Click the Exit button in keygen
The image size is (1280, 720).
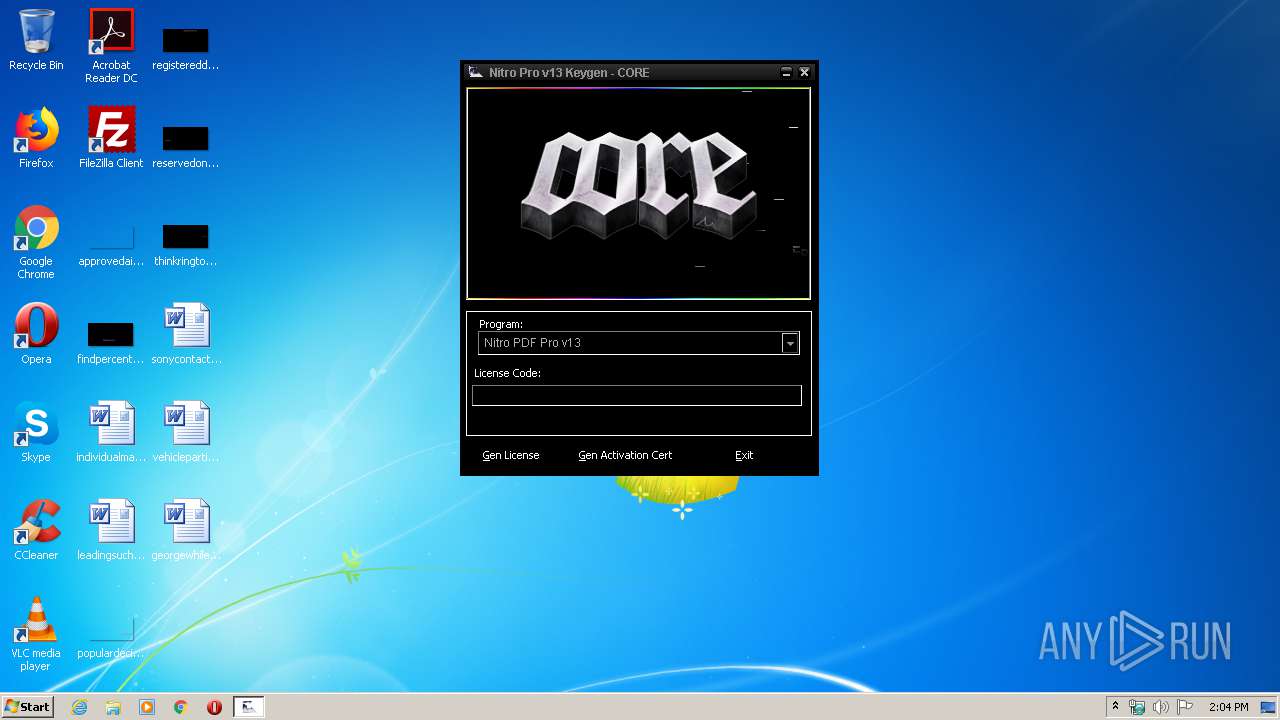tap(744, 455)
